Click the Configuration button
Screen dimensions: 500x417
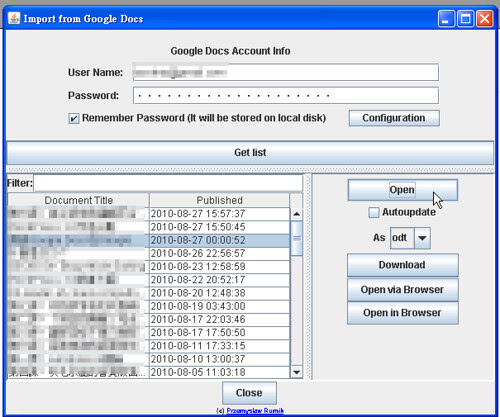point(394,118)
